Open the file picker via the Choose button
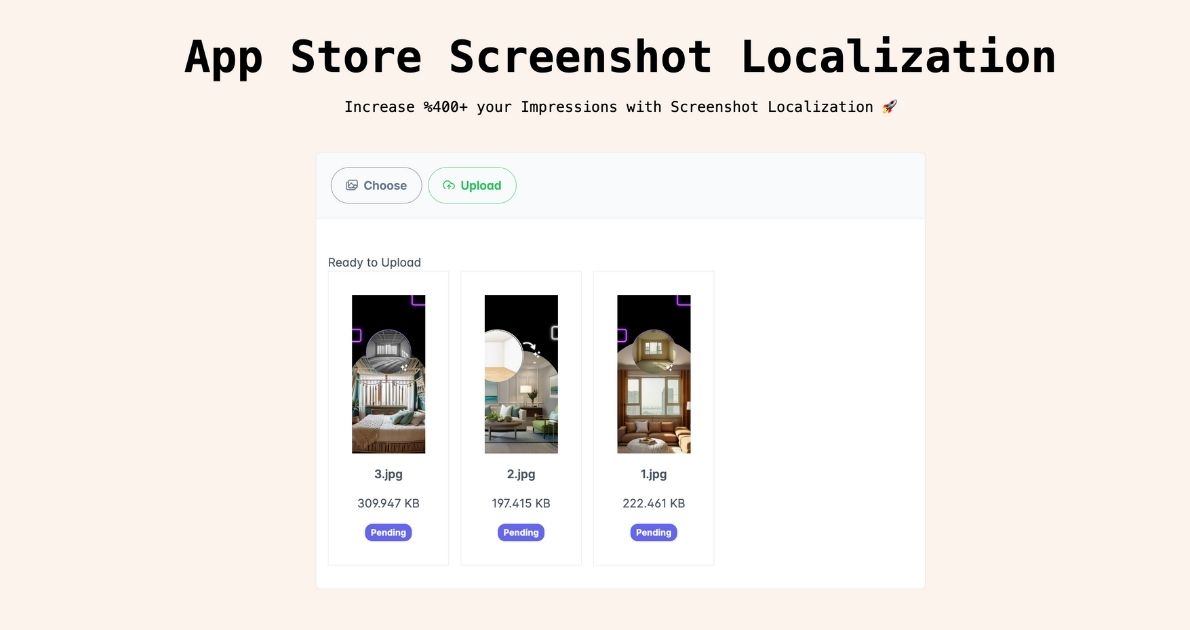This screenshot has height=630, width=1190. coord(376,185)
